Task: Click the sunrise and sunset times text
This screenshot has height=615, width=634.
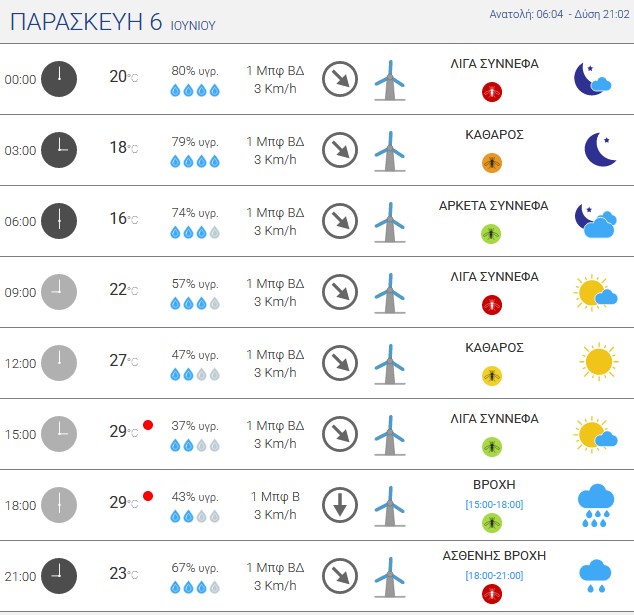Action: (560, 14)
